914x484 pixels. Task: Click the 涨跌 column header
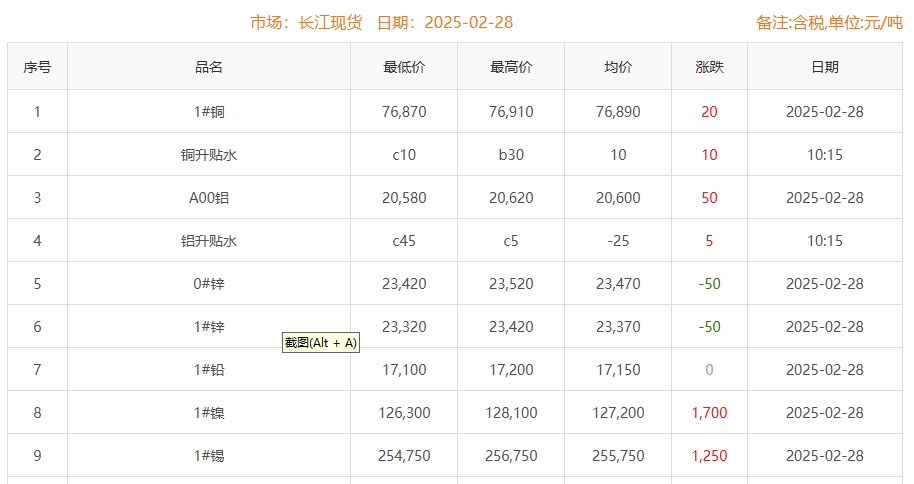709,67
